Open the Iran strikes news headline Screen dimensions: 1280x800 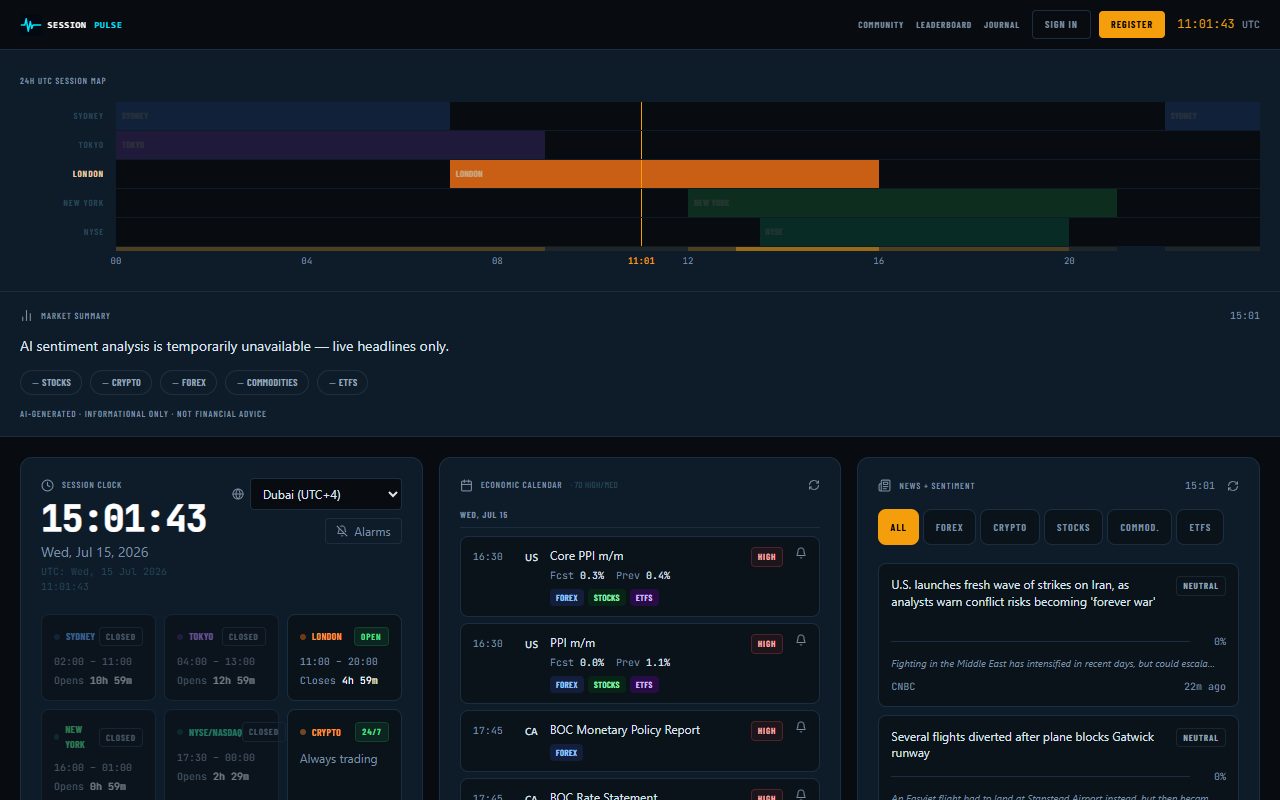[1023, 593]
